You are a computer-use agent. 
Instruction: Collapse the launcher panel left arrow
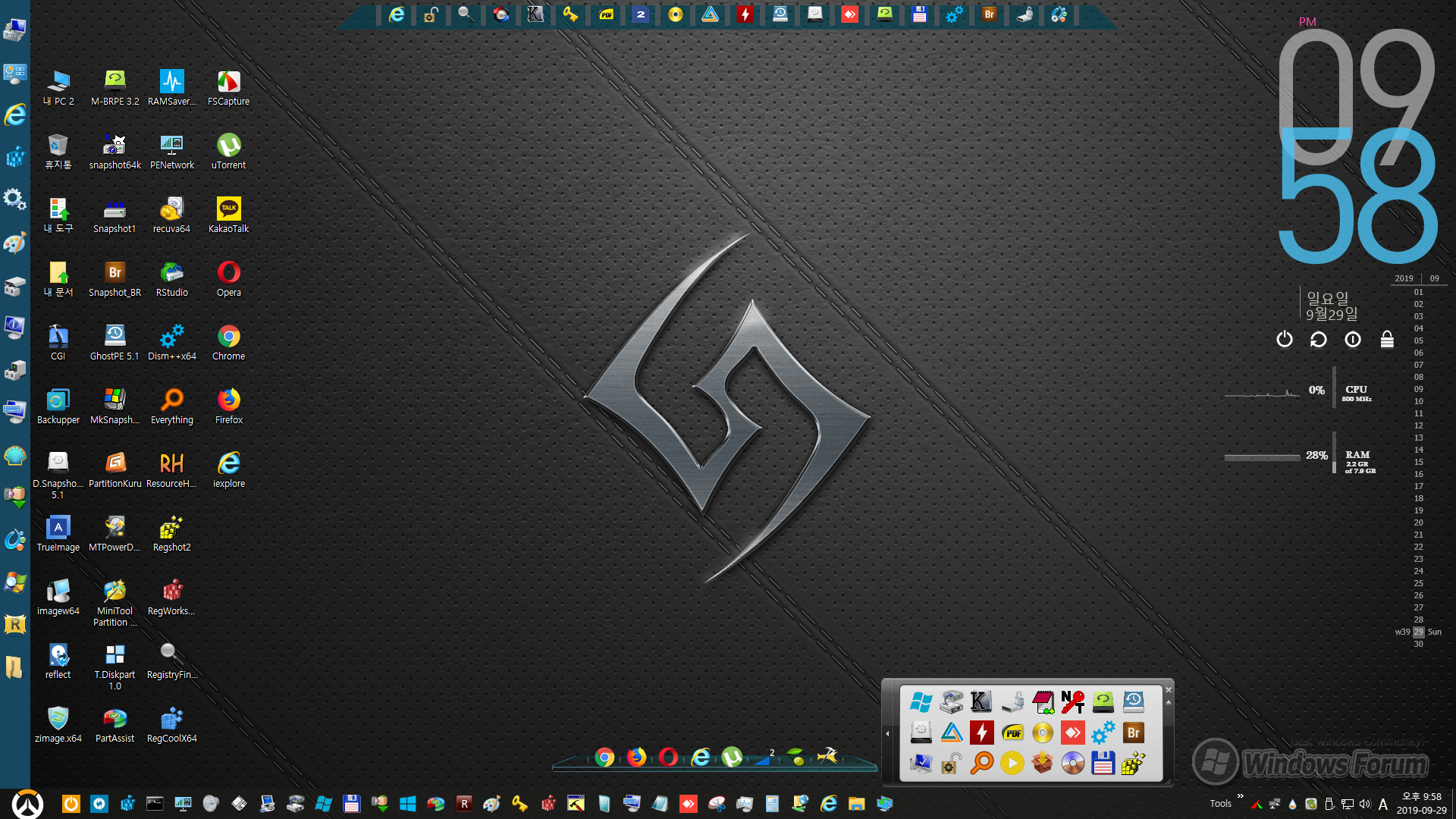click(888, 733)
